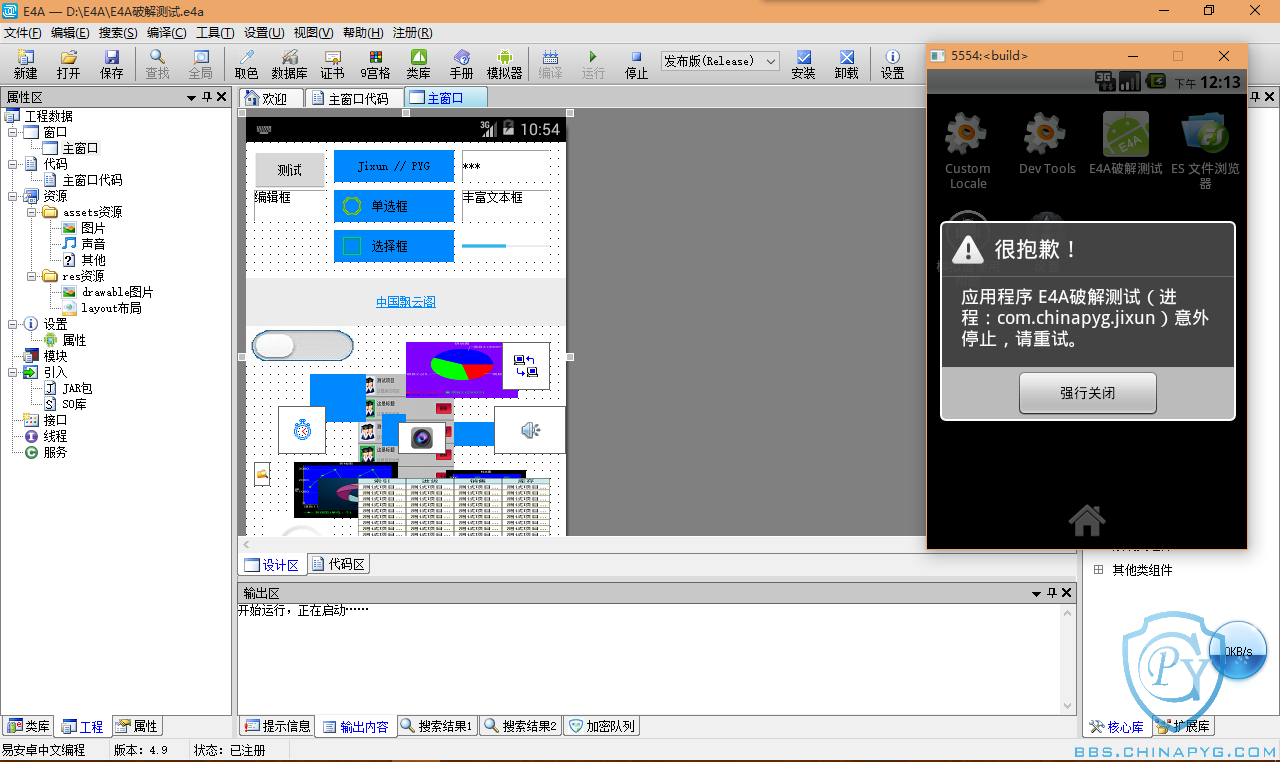Click the progress bar in designer
This screenshot has height=762, width=1280.
[505, 245]
